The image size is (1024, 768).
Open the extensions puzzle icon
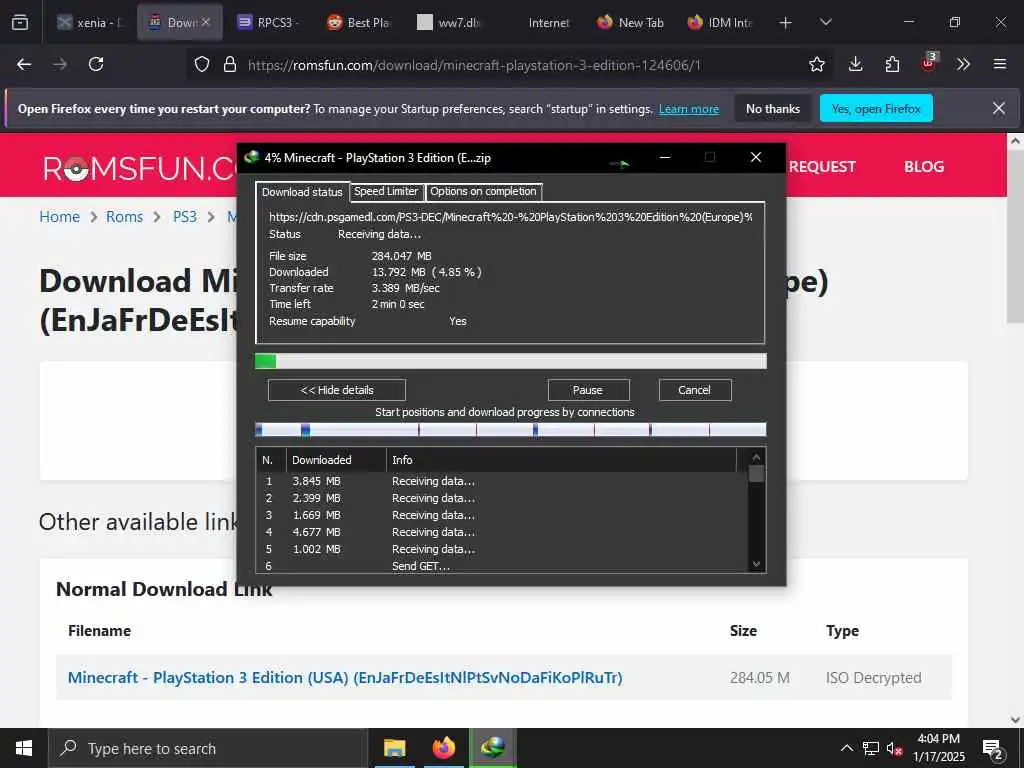892,65
